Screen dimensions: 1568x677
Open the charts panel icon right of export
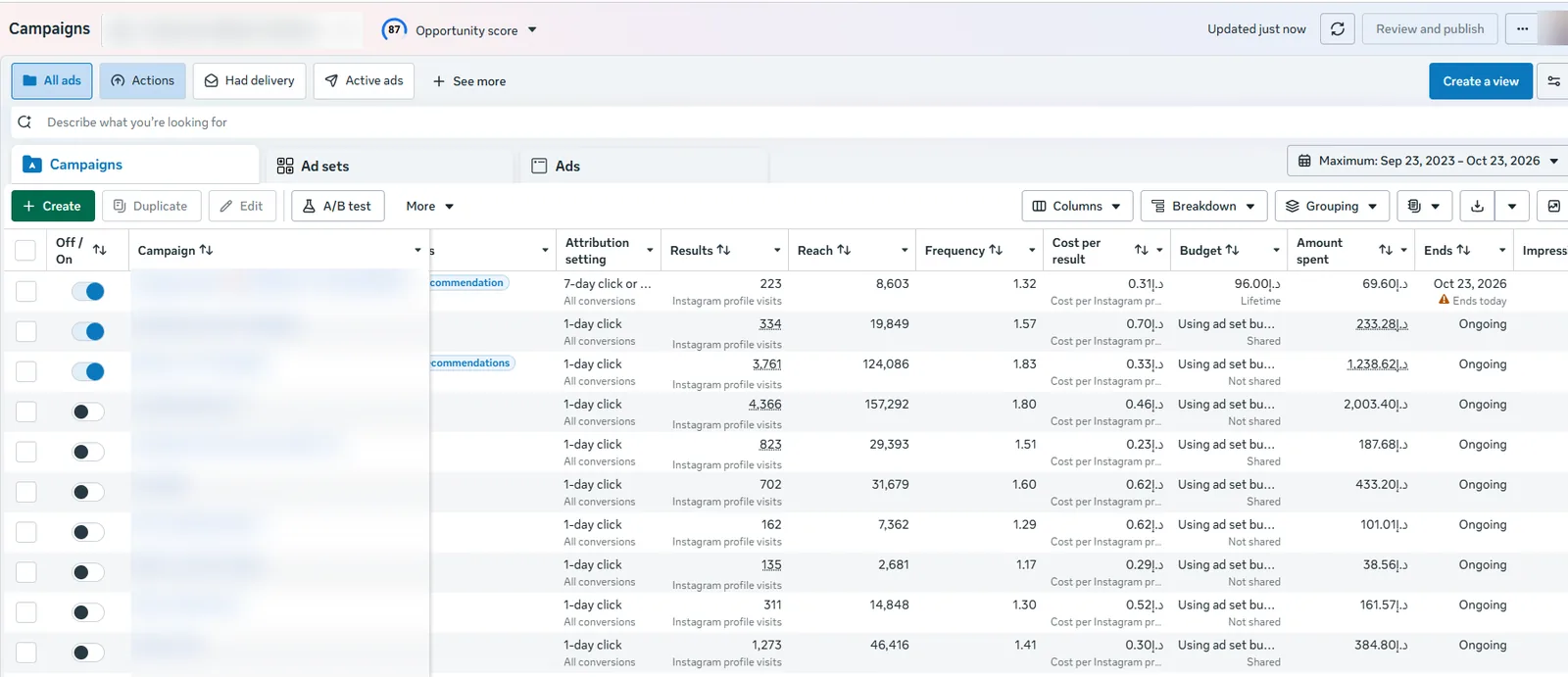pyautogui.click(x=1553, y=206)
